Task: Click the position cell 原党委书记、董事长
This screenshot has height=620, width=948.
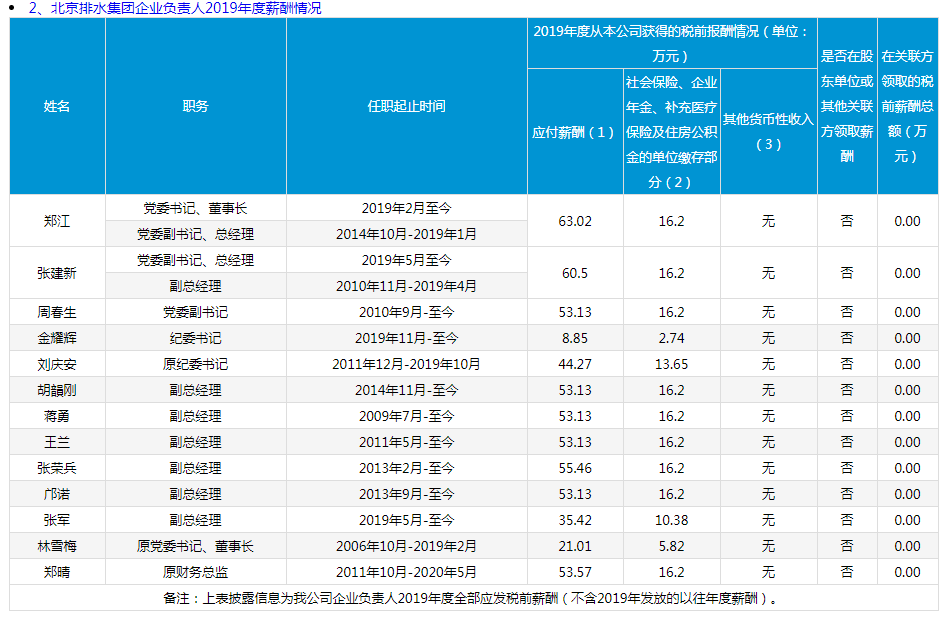Action: point(195,547)
